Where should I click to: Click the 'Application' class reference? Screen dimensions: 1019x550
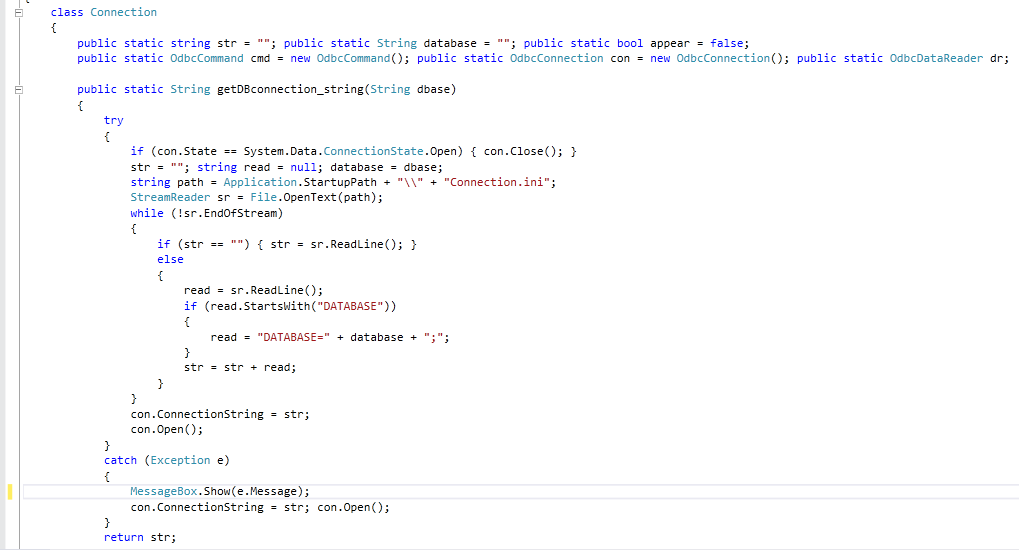260,183
